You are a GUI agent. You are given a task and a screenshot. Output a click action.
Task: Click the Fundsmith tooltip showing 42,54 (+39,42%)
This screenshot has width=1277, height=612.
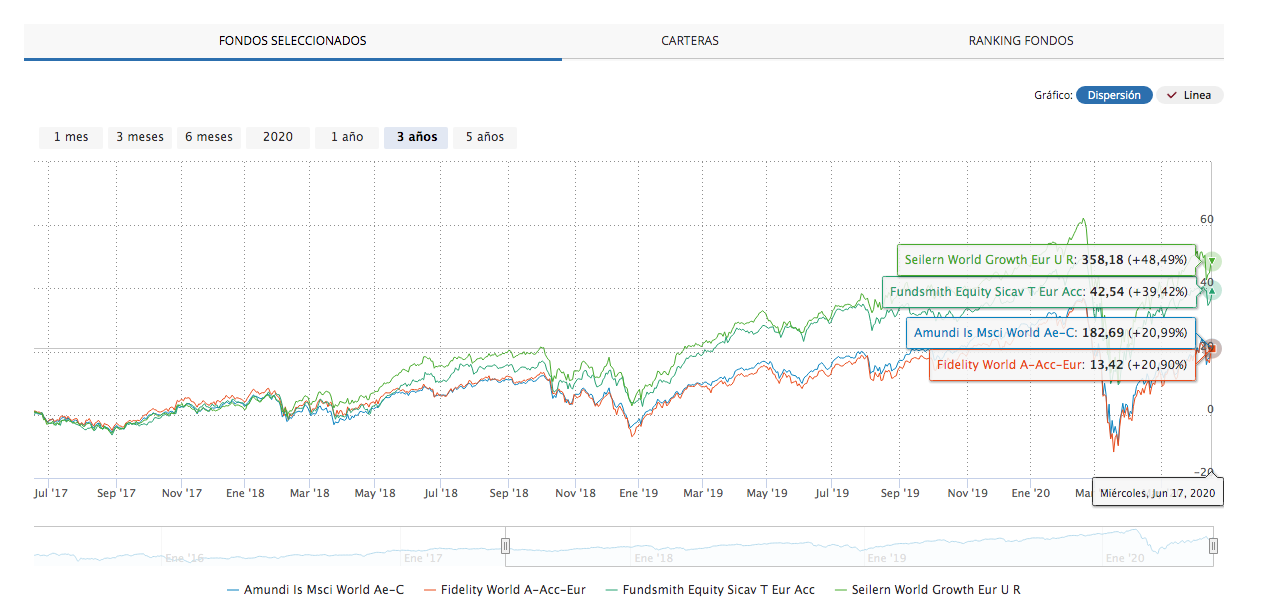click(x=1038, y=293)
